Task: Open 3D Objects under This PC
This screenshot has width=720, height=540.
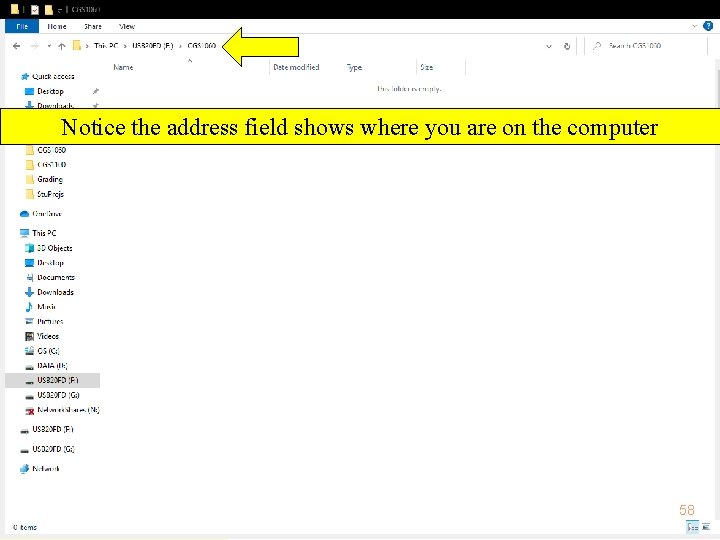Action: pyautogui.click(x=55, y=248)
